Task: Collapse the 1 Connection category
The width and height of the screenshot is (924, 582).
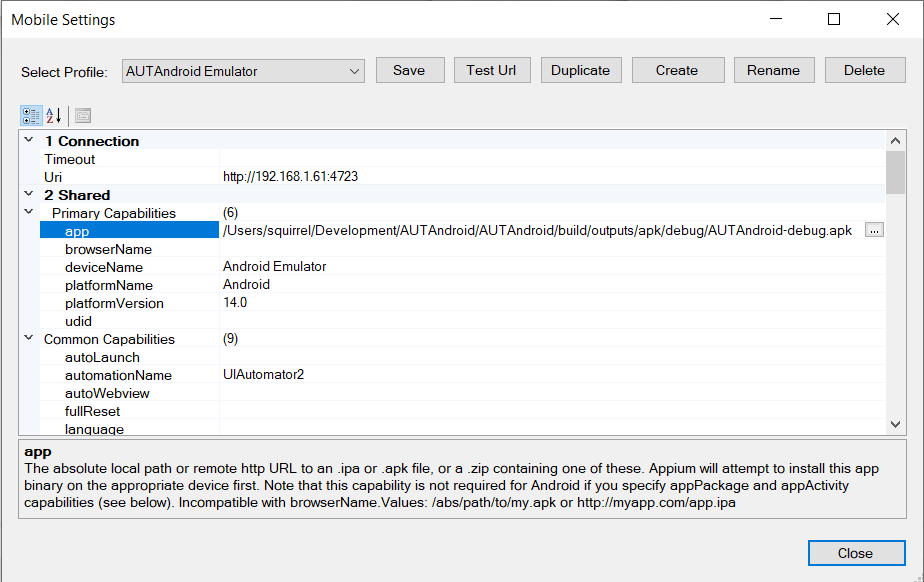Action: (29, 141)
